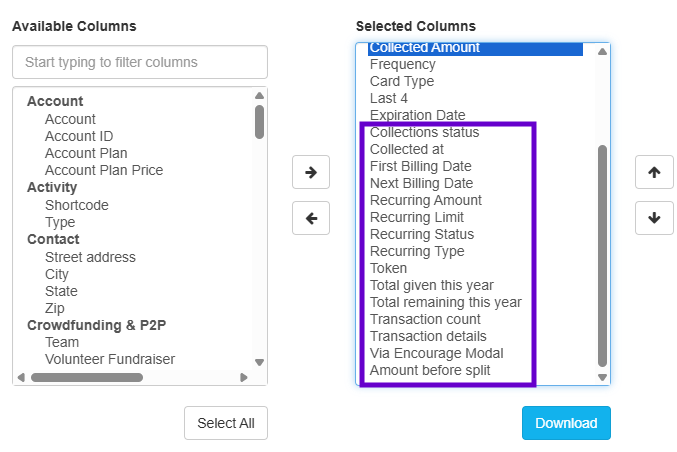Image resolution: width=677 pixels, height=452 pixels.
Task: Pick Recurring Status in Selected Columns
Action: coord(422,234)
